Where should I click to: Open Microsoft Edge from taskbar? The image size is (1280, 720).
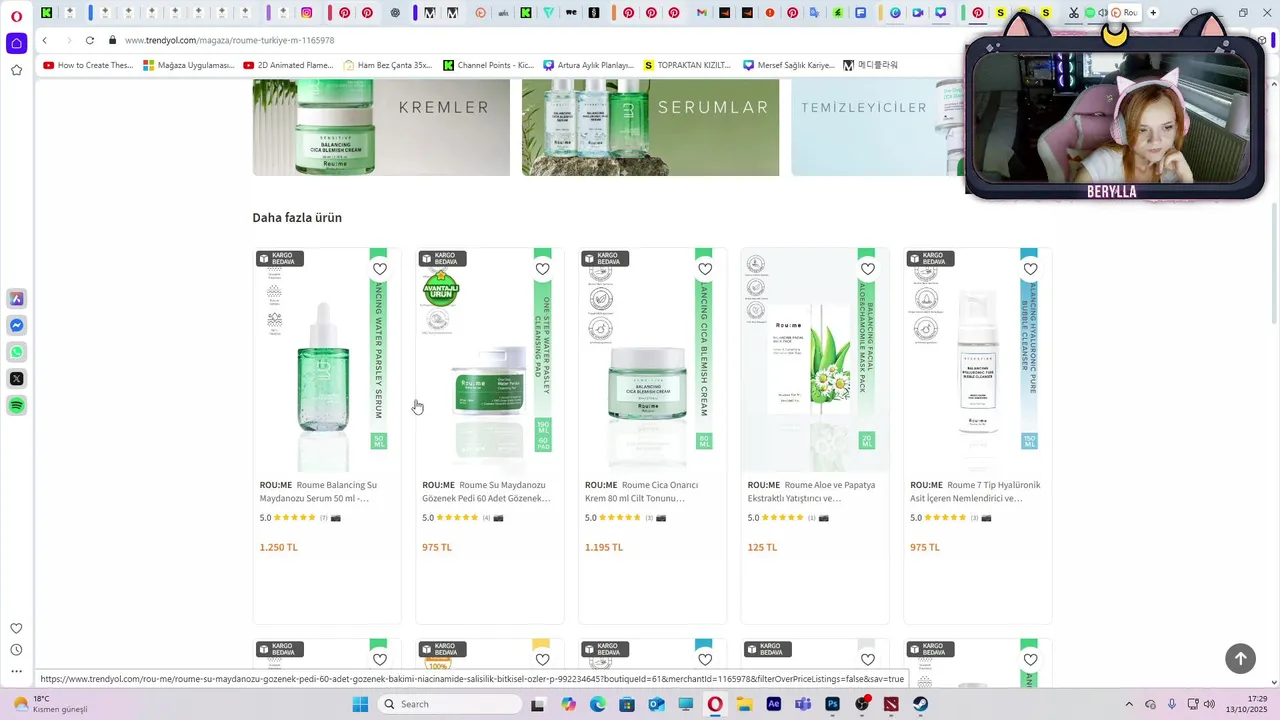(x=597, y=704)
